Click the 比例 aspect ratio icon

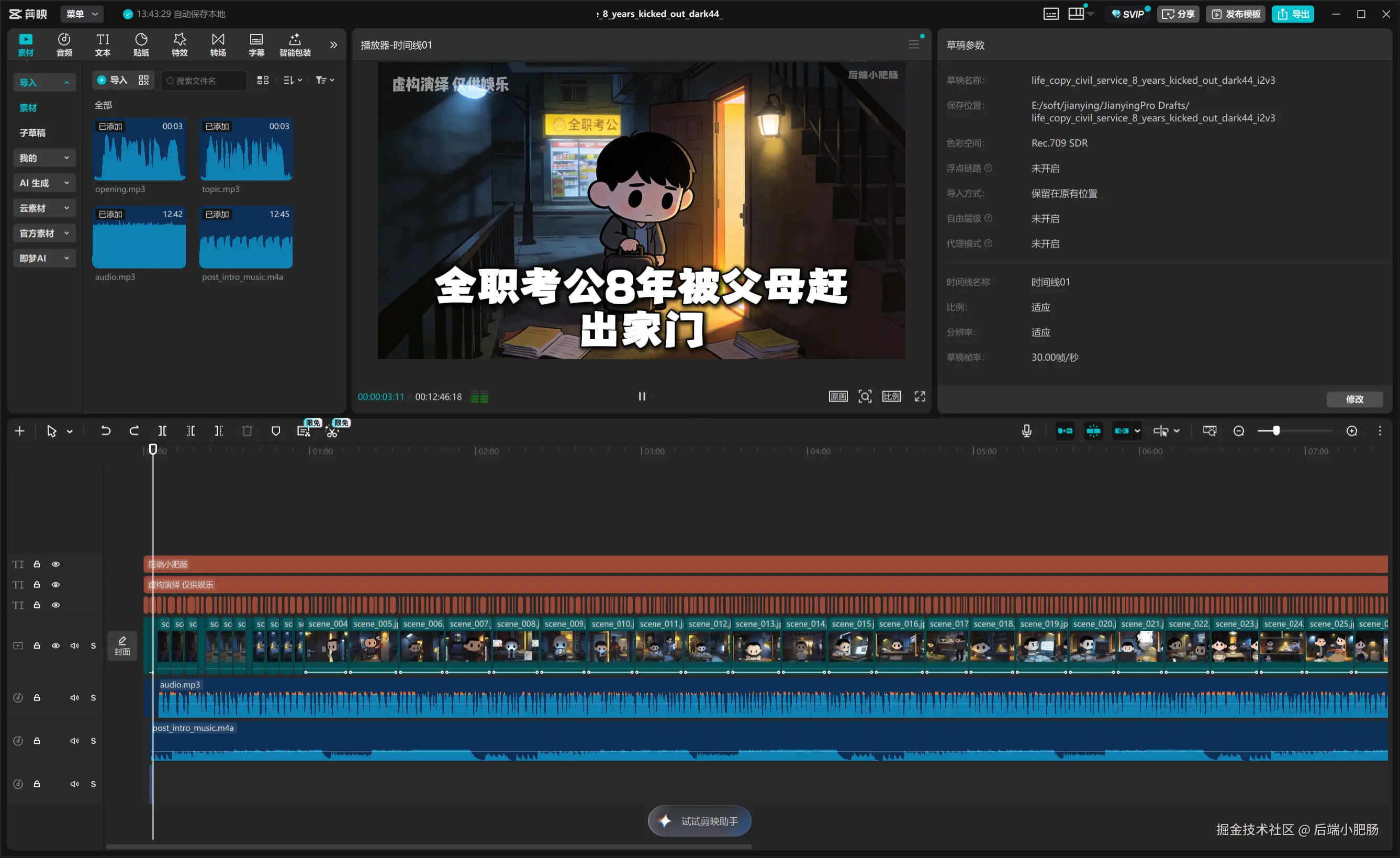891,396
